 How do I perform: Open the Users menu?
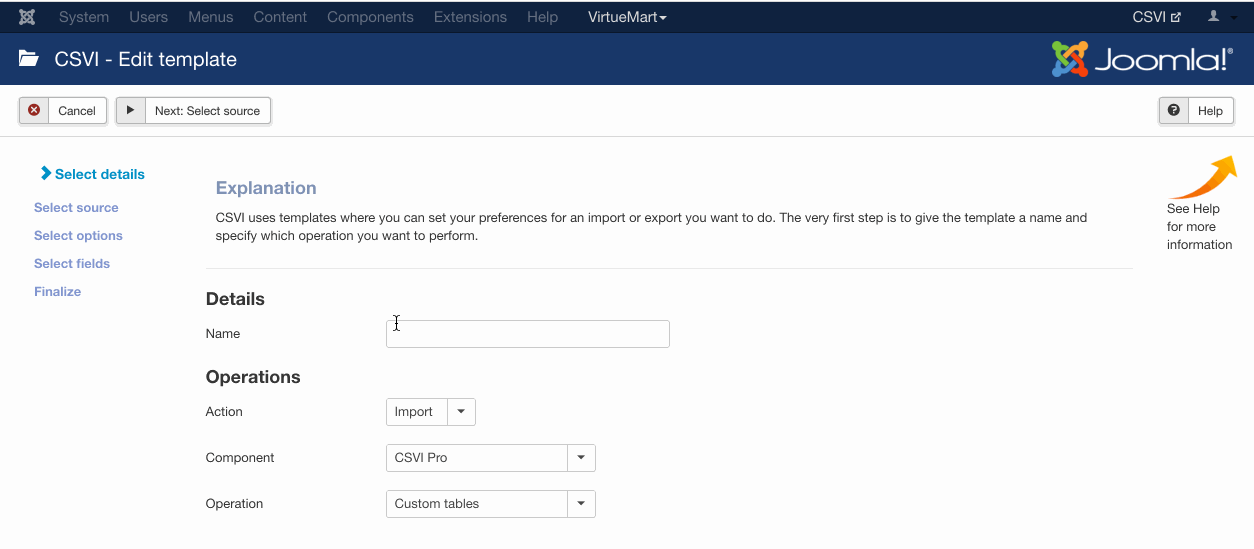pos(149,17)
